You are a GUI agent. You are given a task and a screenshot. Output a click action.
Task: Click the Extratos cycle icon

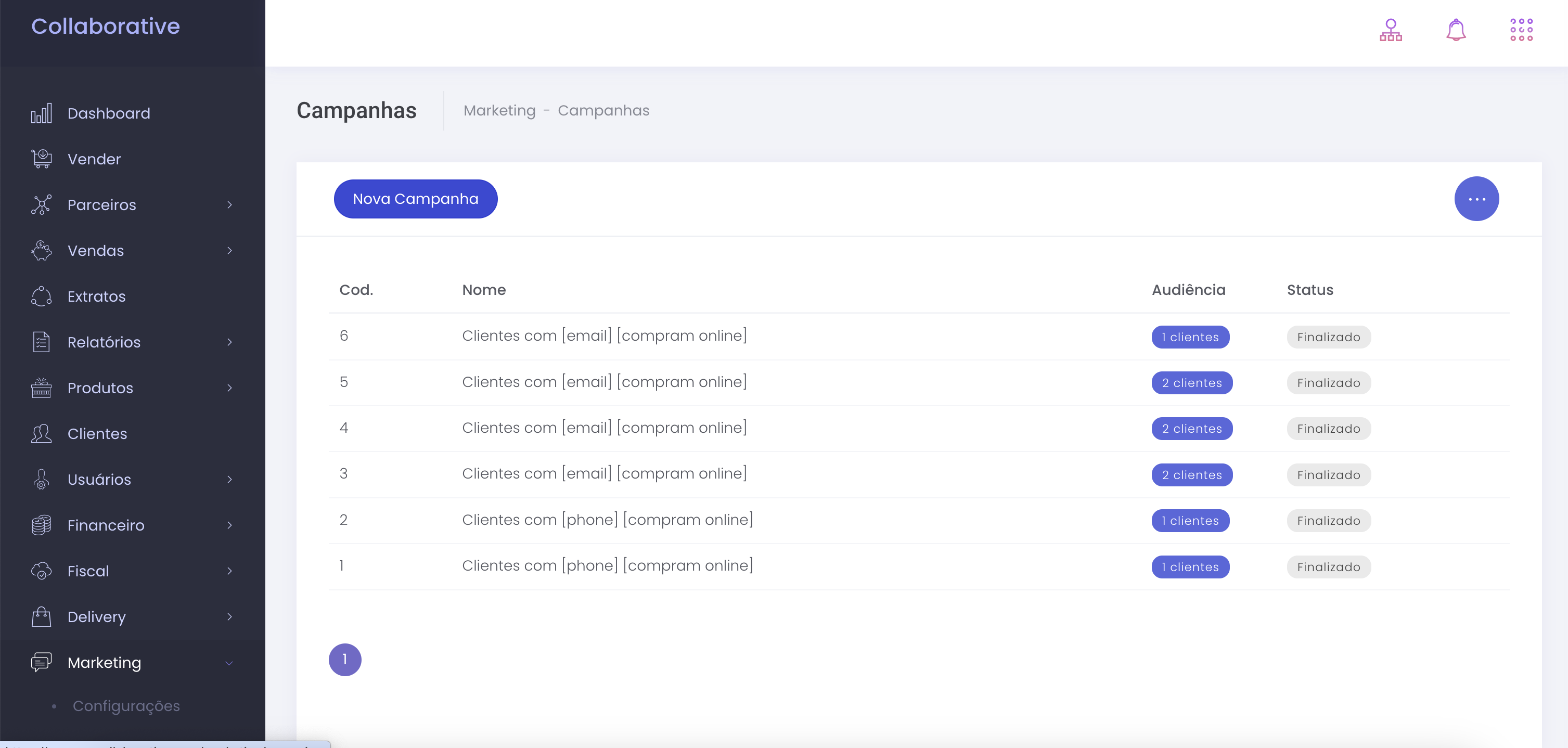tap(42, 296)
